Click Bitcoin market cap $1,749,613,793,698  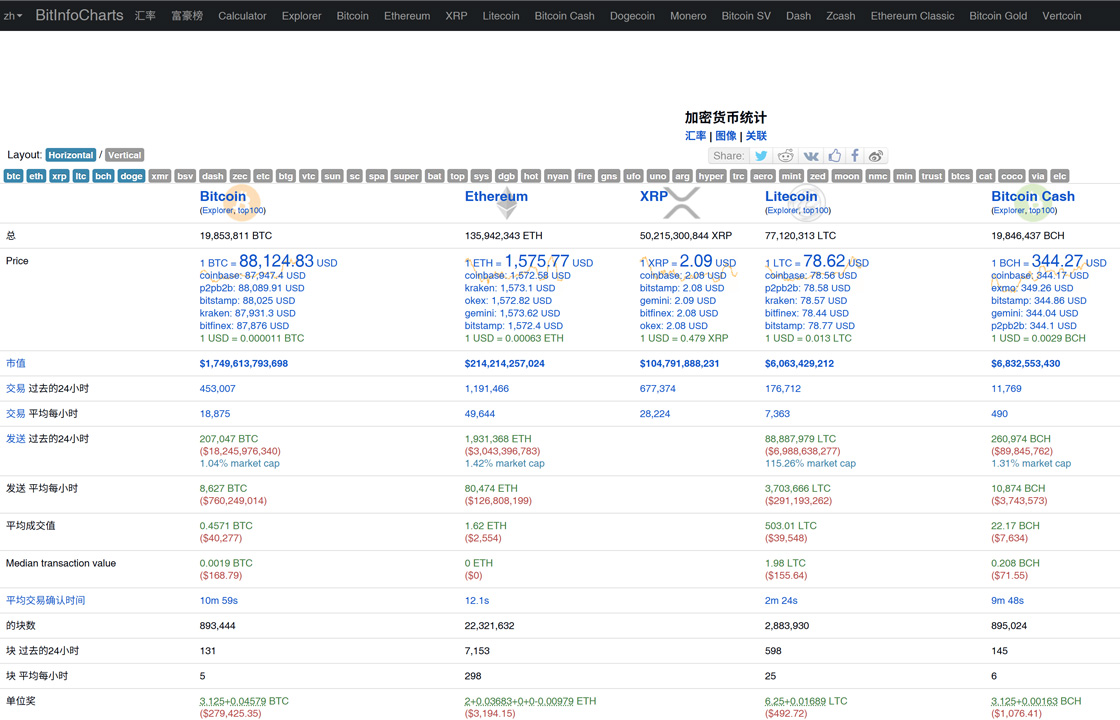244,364
